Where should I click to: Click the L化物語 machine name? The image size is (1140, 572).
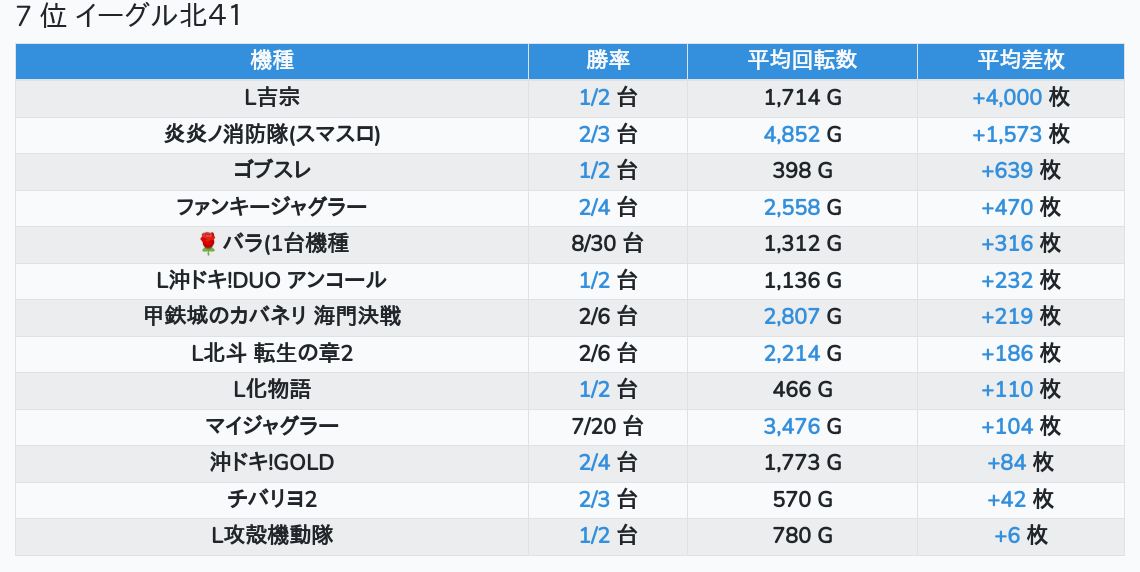272,390
